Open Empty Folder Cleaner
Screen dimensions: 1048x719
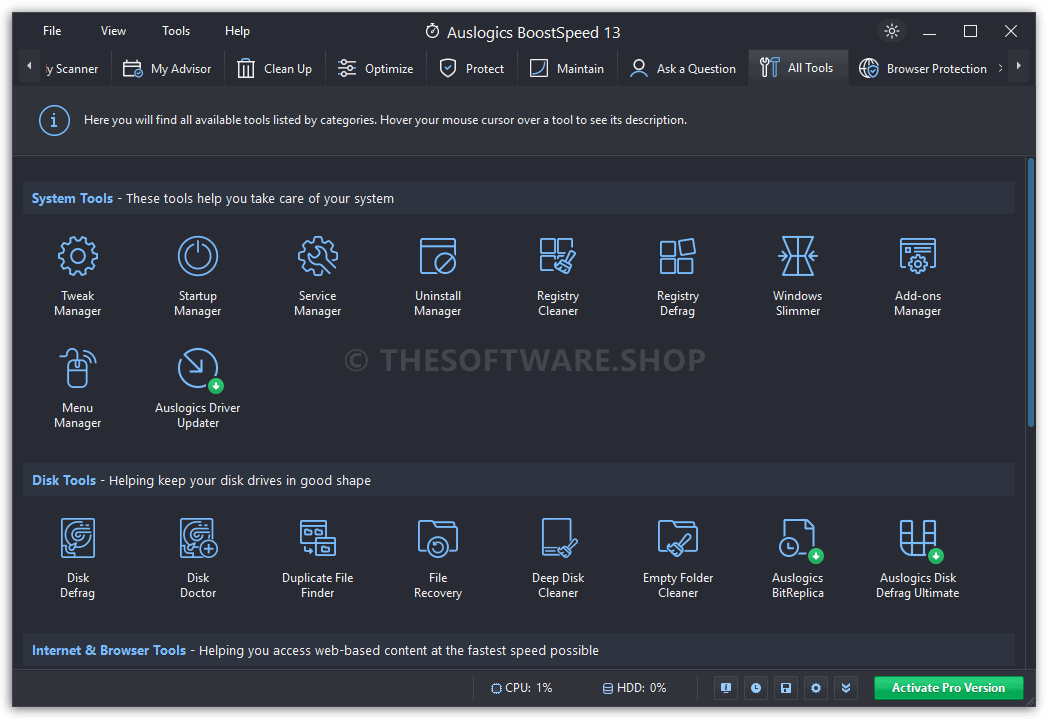pos(678,558)
